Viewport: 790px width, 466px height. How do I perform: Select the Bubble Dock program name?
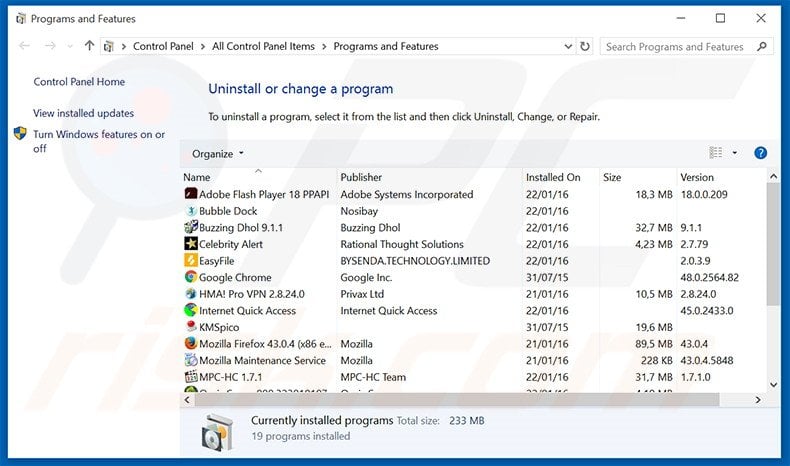tap(228, 211)
